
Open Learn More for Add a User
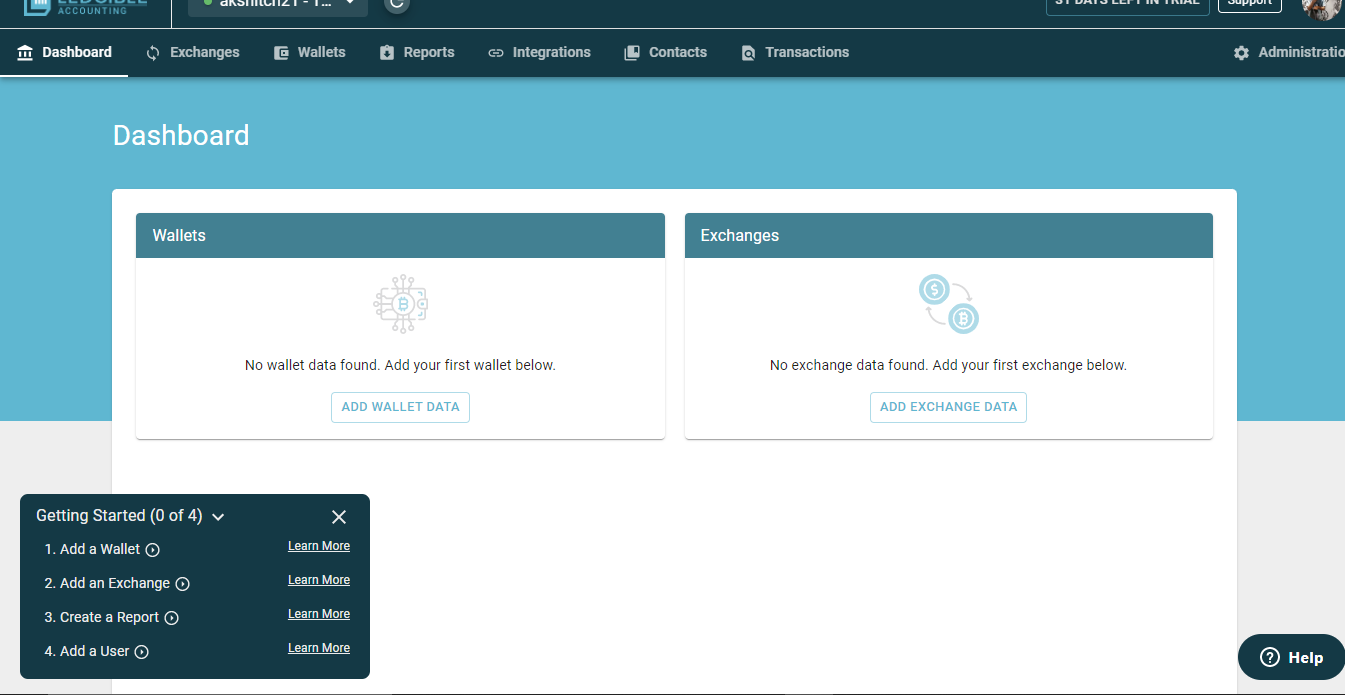(x=319, y=648)
